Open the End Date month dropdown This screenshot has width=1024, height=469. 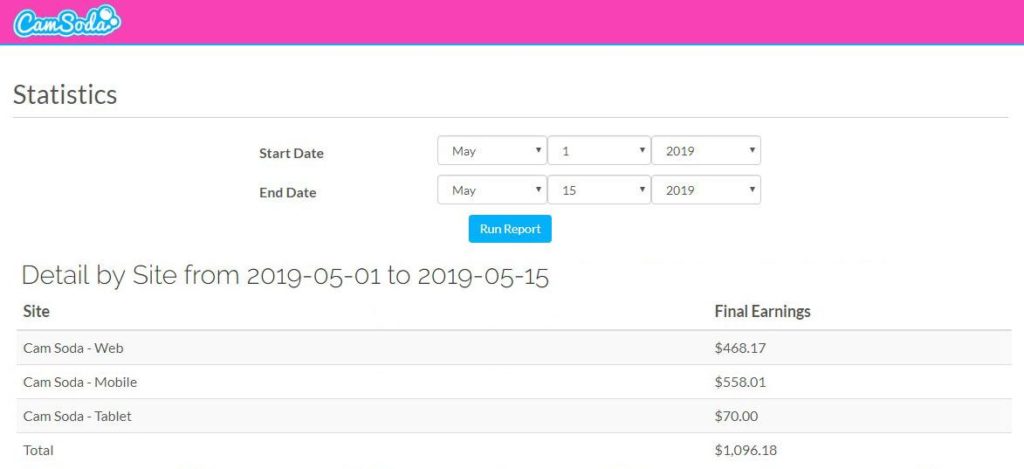tap(492, 190)
